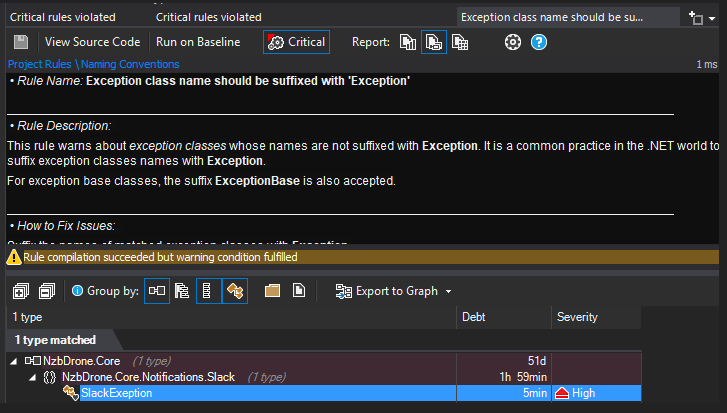Collapse all result rows icon
Viewport: 727px width, 413px height.
pos(47,291)
